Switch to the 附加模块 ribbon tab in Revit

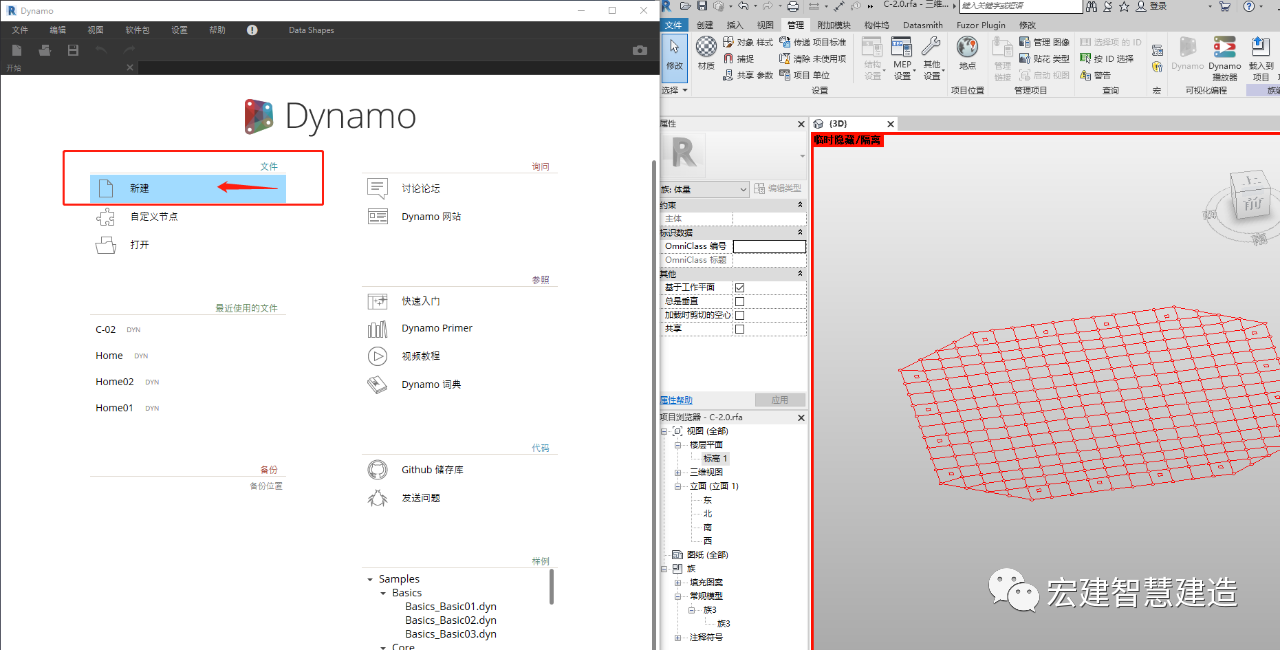tap(833, 25)
